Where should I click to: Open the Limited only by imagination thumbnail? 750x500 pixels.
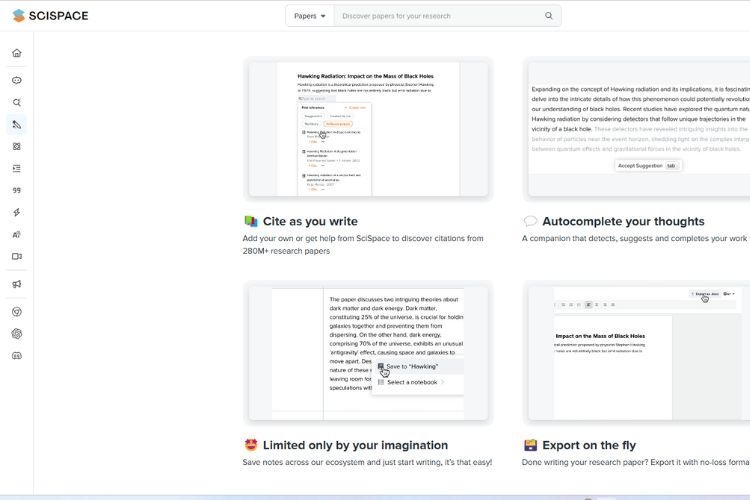[368, 352]
